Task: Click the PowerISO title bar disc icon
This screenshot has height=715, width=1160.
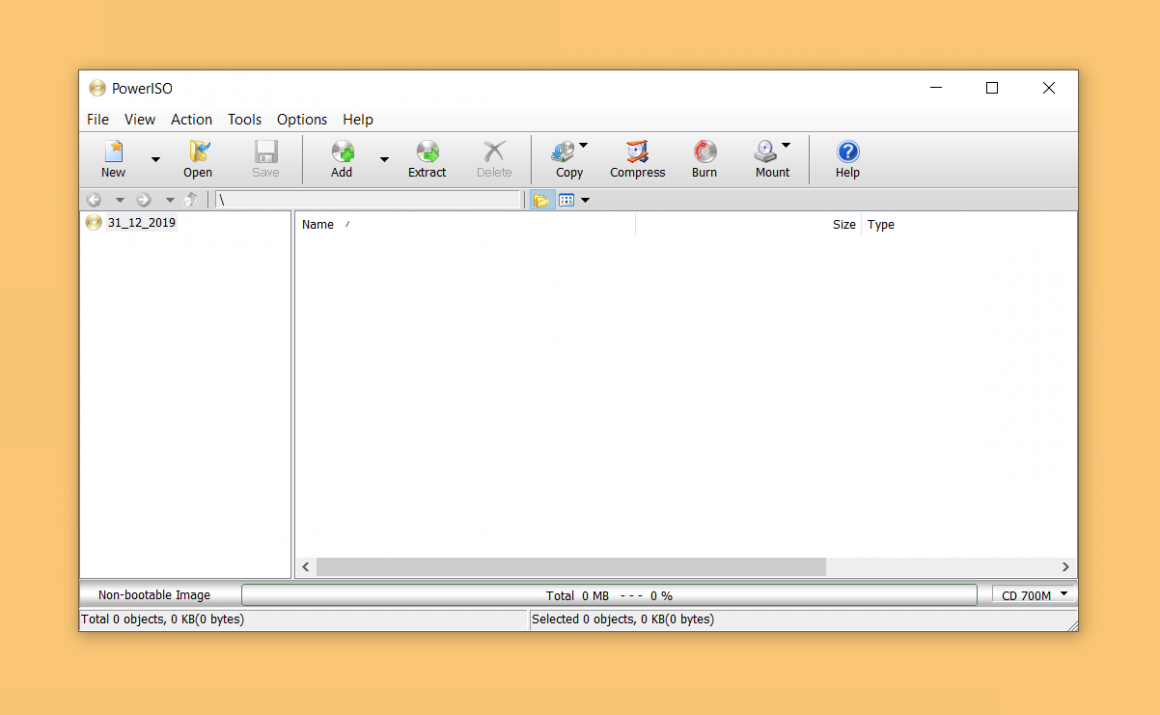Action: point(97,88)
